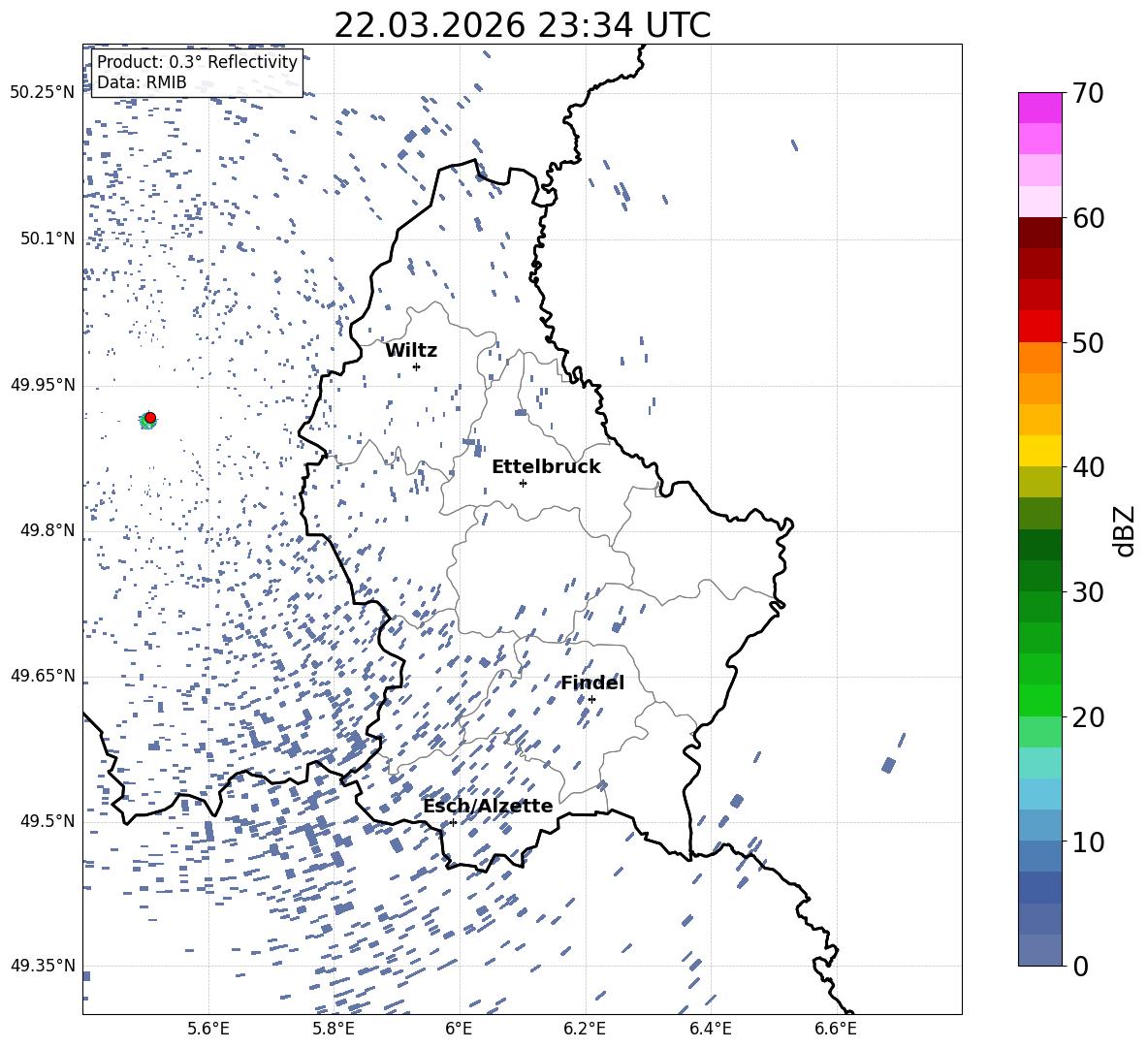Click the bright red 50 dBZ colorbar segment
This screenshot has height=1048, width=1148.
pyautogui.click(x=1039, y=327)
